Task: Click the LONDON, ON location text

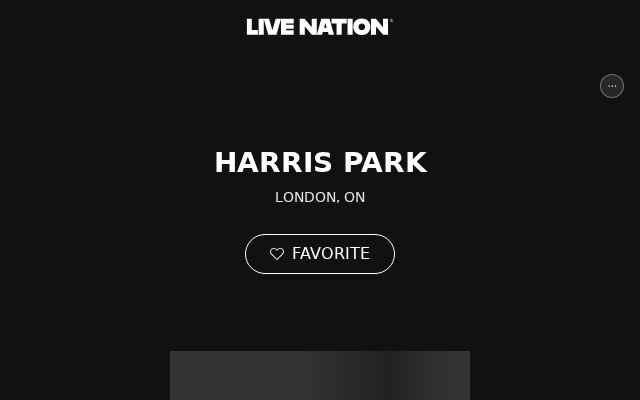Action: (x=320, y=198)
